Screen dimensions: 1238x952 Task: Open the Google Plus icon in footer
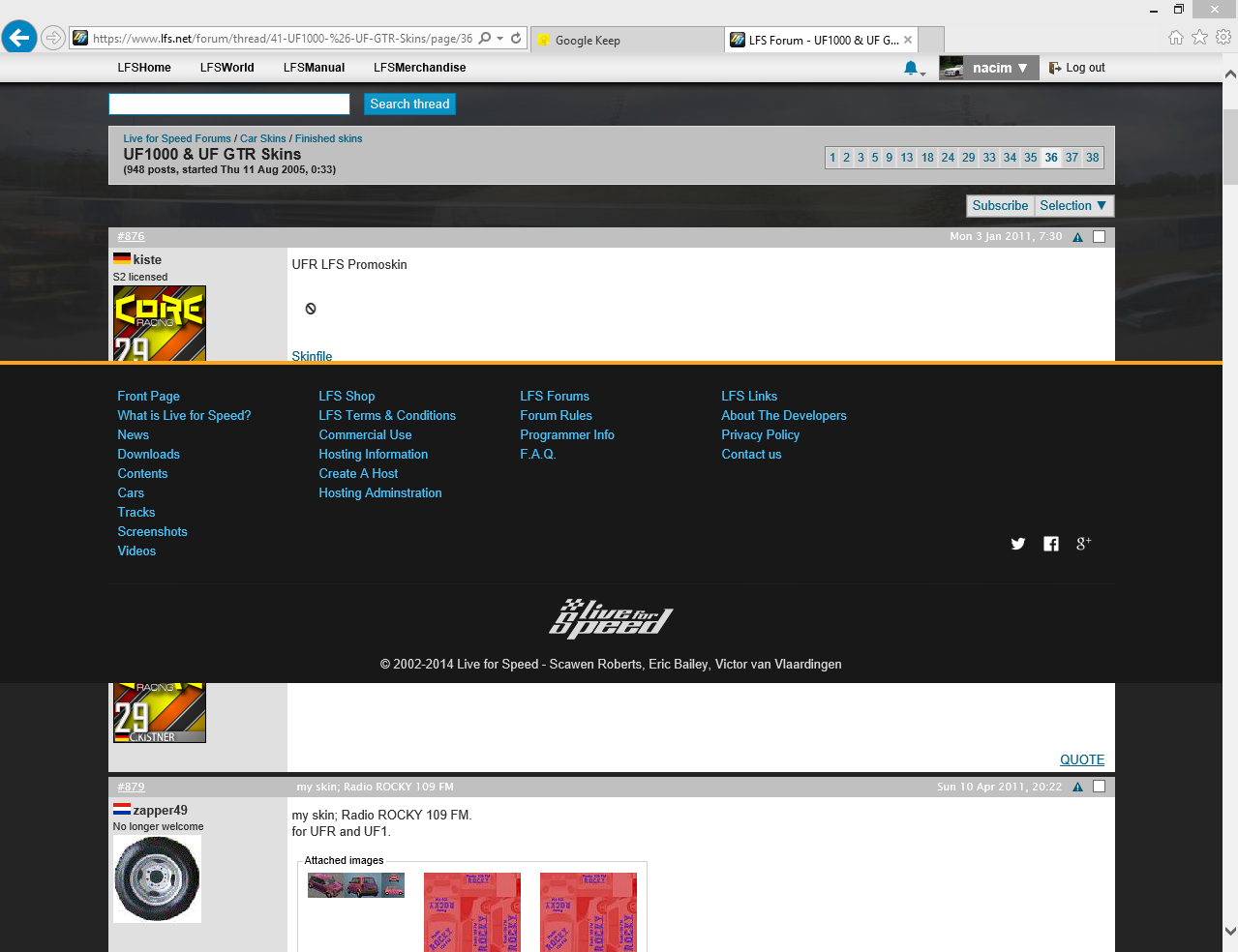click(x=1083, y=544)
